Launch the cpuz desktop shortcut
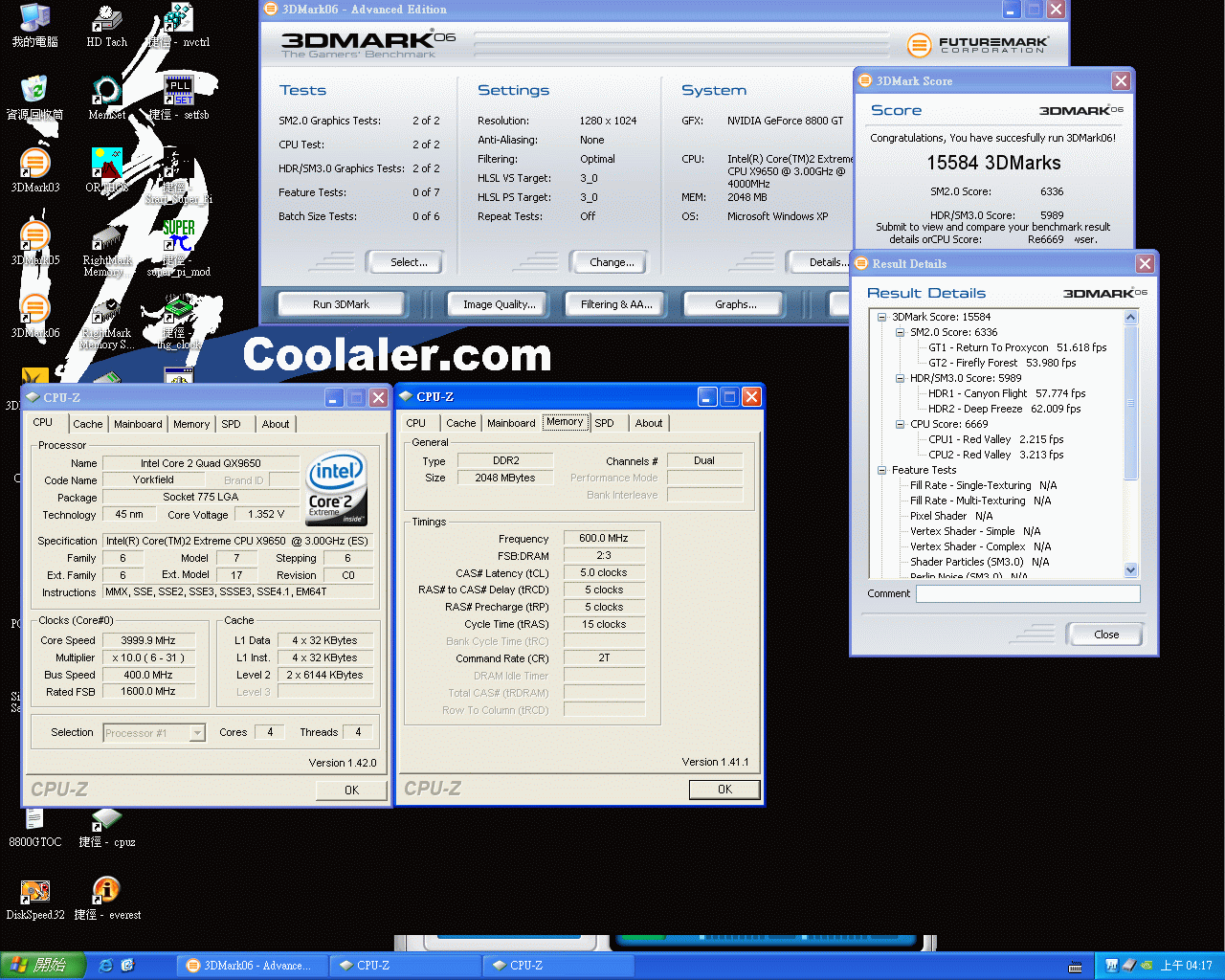Screen dimensions: 1225x980 click(x=106, y=829)
